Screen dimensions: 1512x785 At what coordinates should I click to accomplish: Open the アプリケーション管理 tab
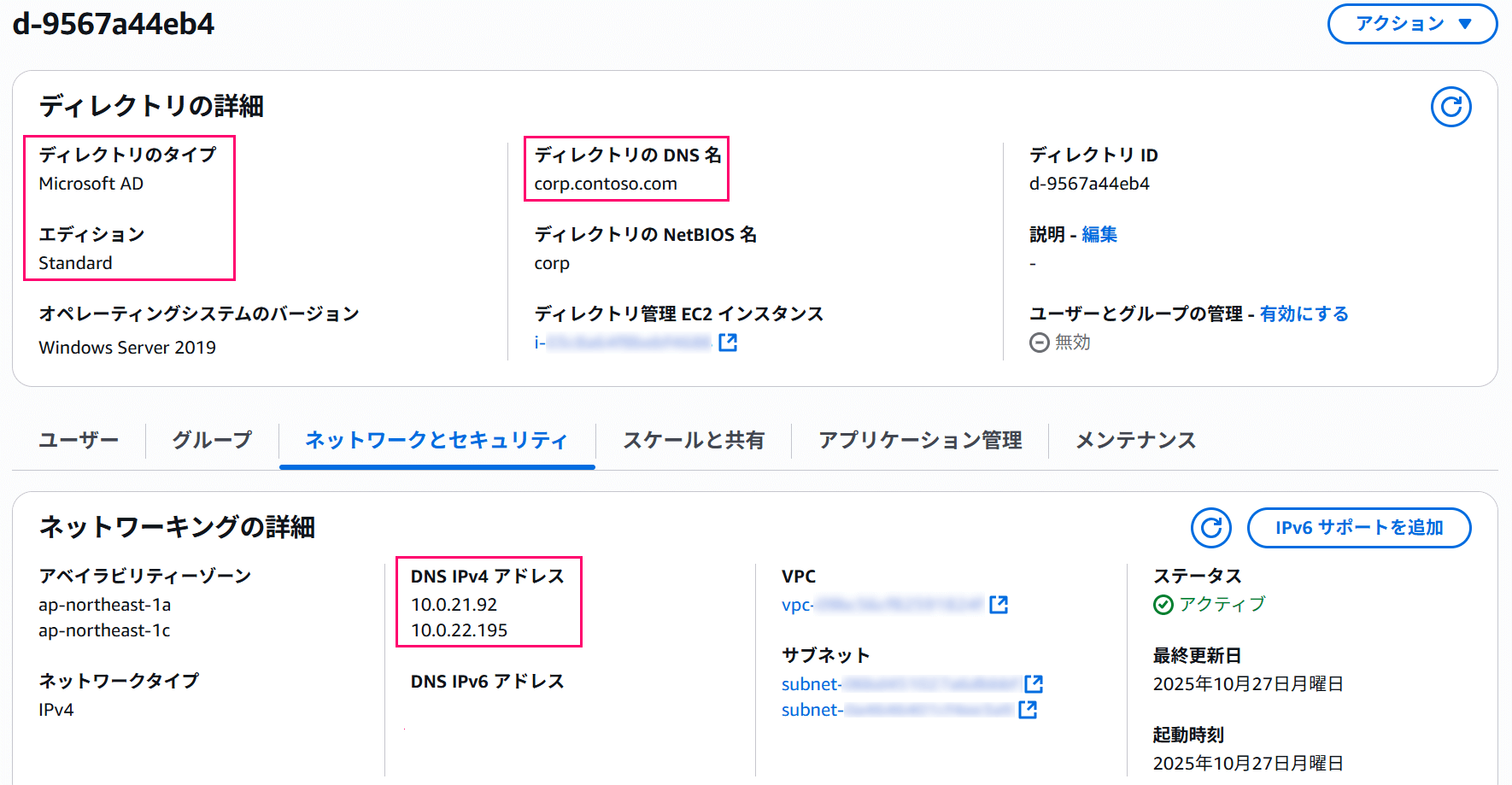coord(919,440)
